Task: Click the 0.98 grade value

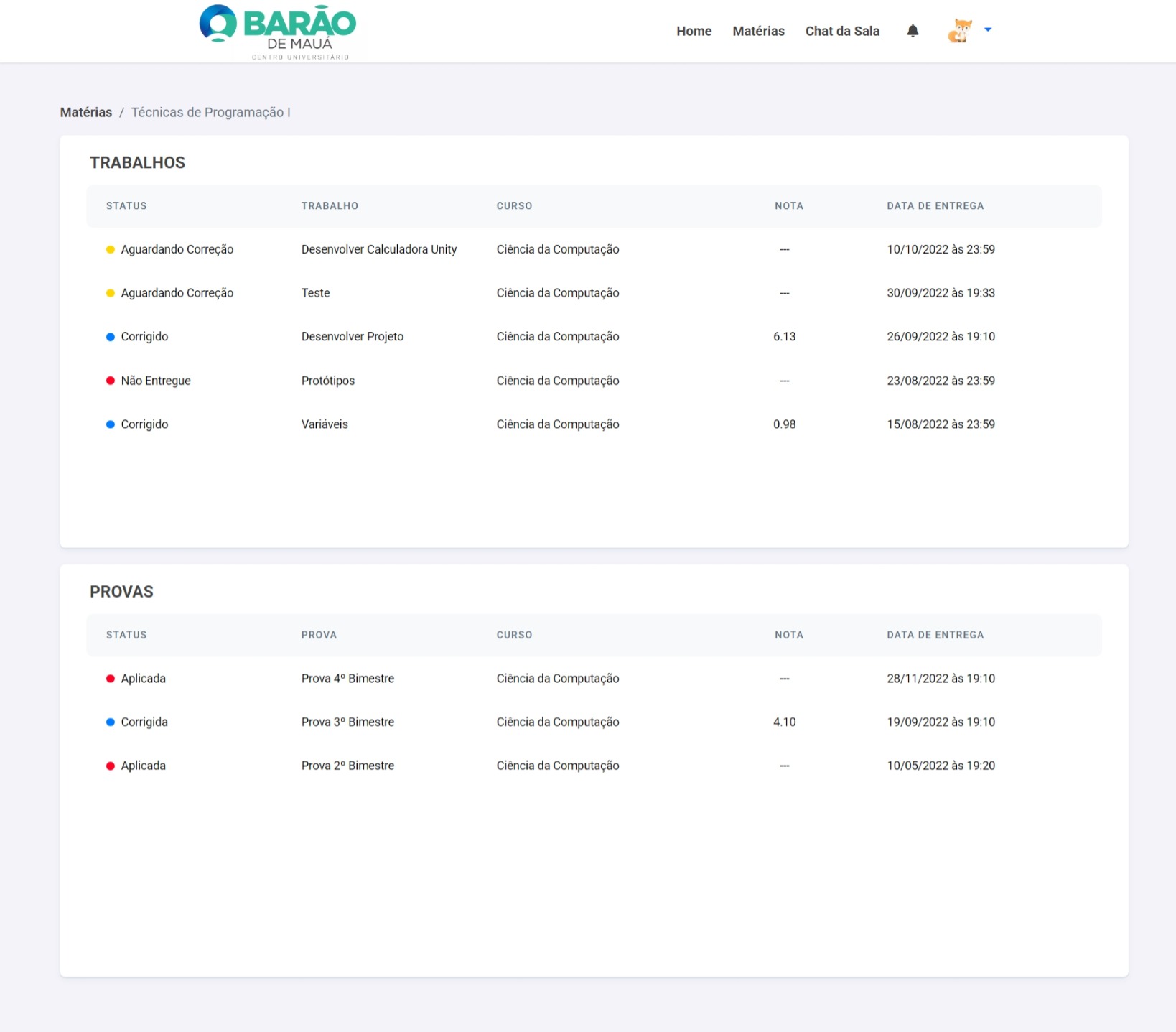Action: click(784, 424)
